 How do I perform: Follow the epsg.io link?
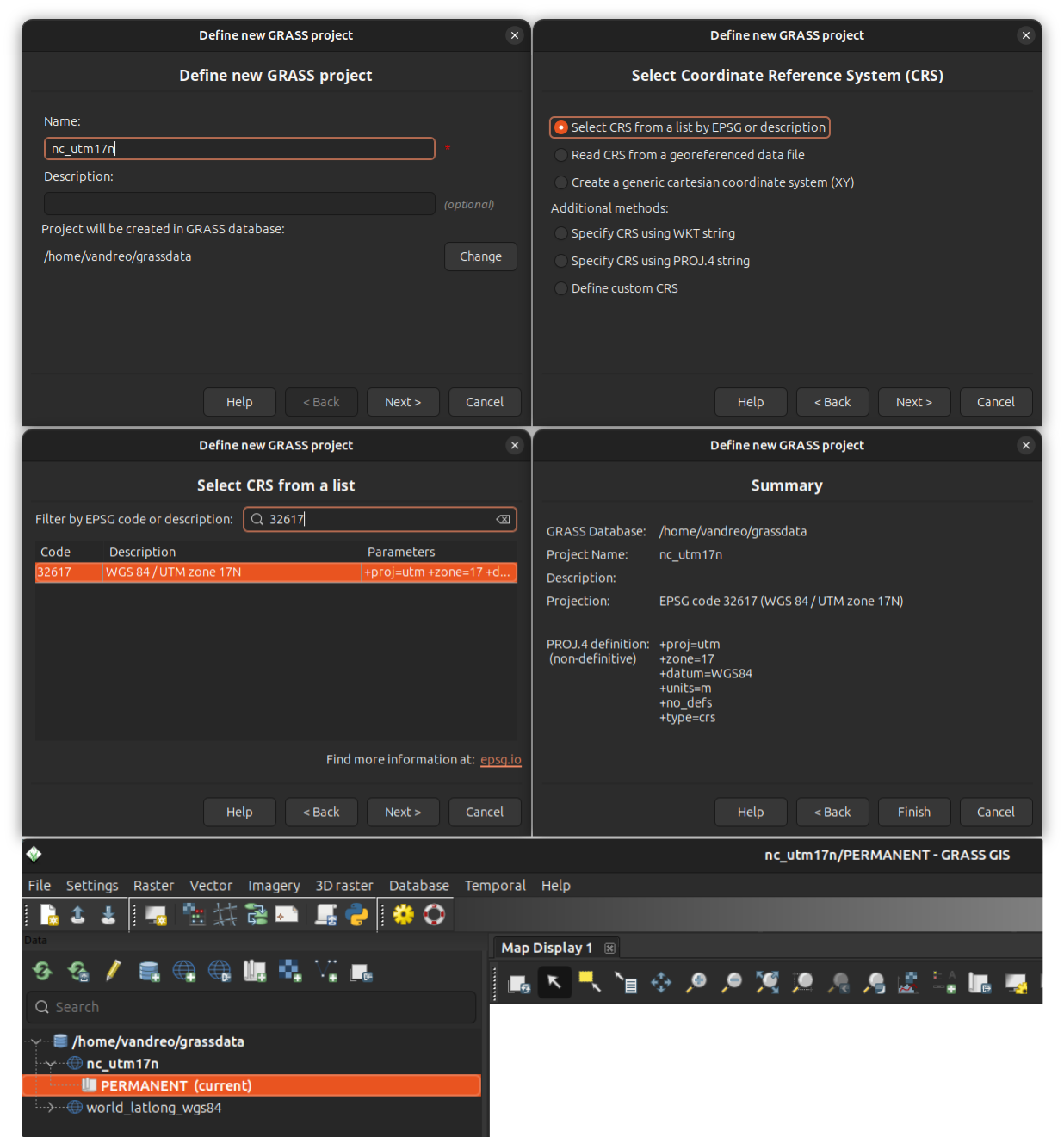click(x=501, y=760)
